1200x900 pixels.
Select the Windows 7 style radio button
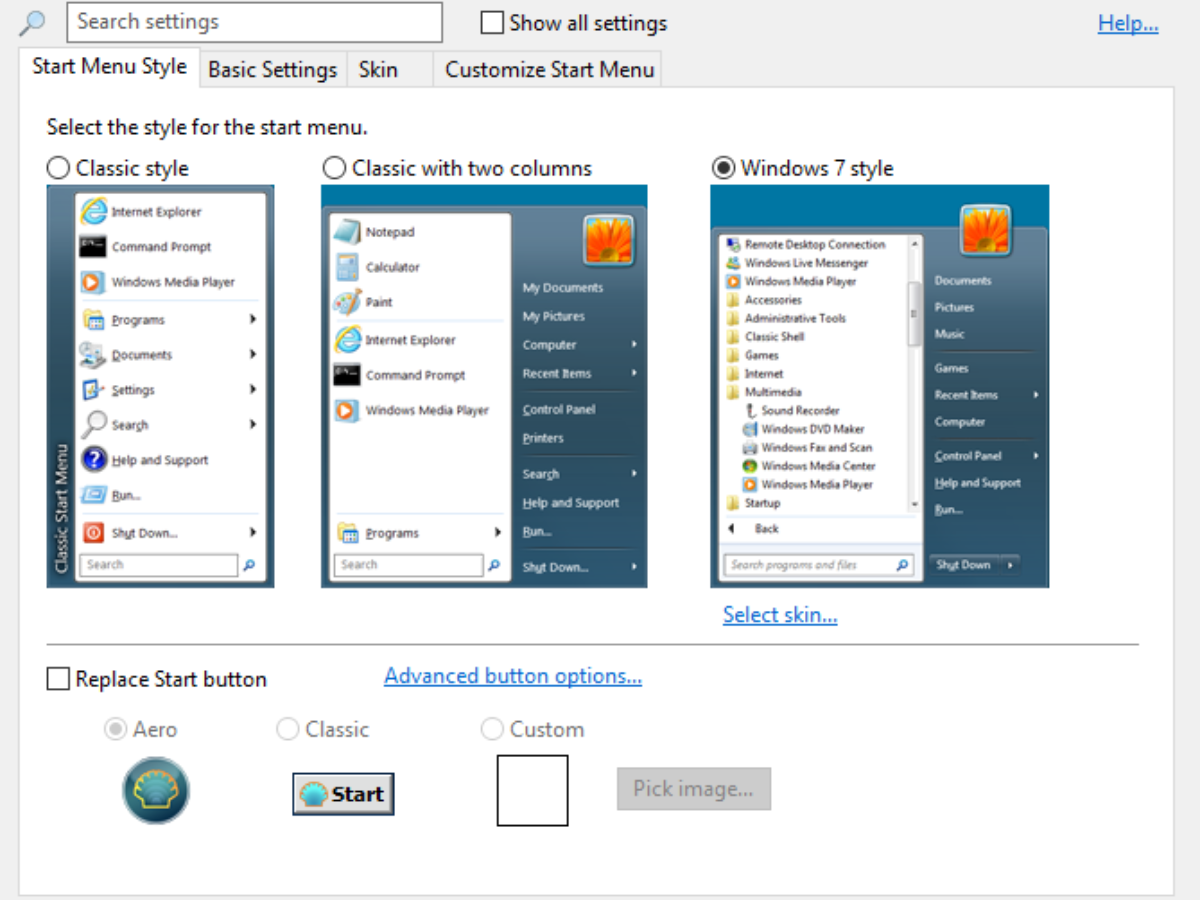click(x=723, y=168)
